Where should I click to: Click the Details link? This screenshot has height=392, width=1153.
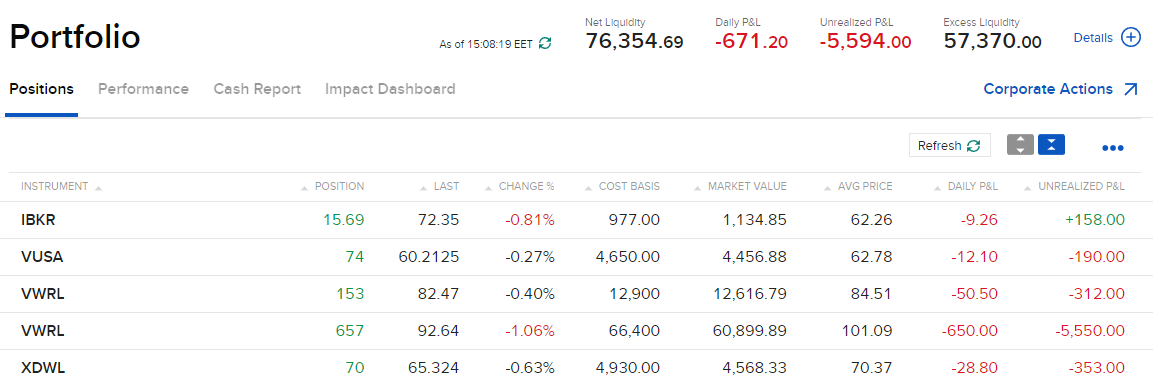point(1093,38)
